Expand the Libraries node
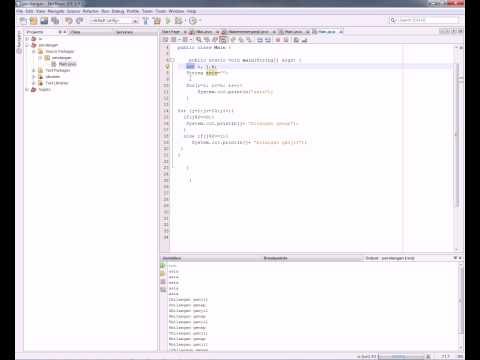This screenshot has height=360, width=480. tap(34, 77)
